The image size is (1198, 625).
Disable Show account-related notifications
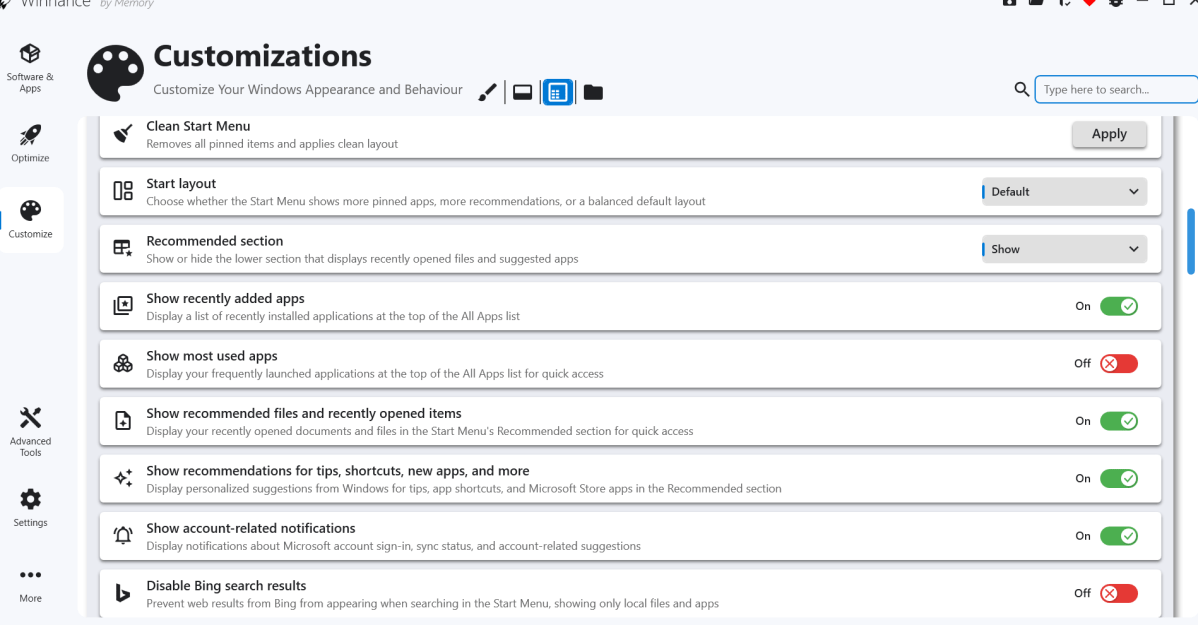pyautogui.click(x=1118, y=536)
